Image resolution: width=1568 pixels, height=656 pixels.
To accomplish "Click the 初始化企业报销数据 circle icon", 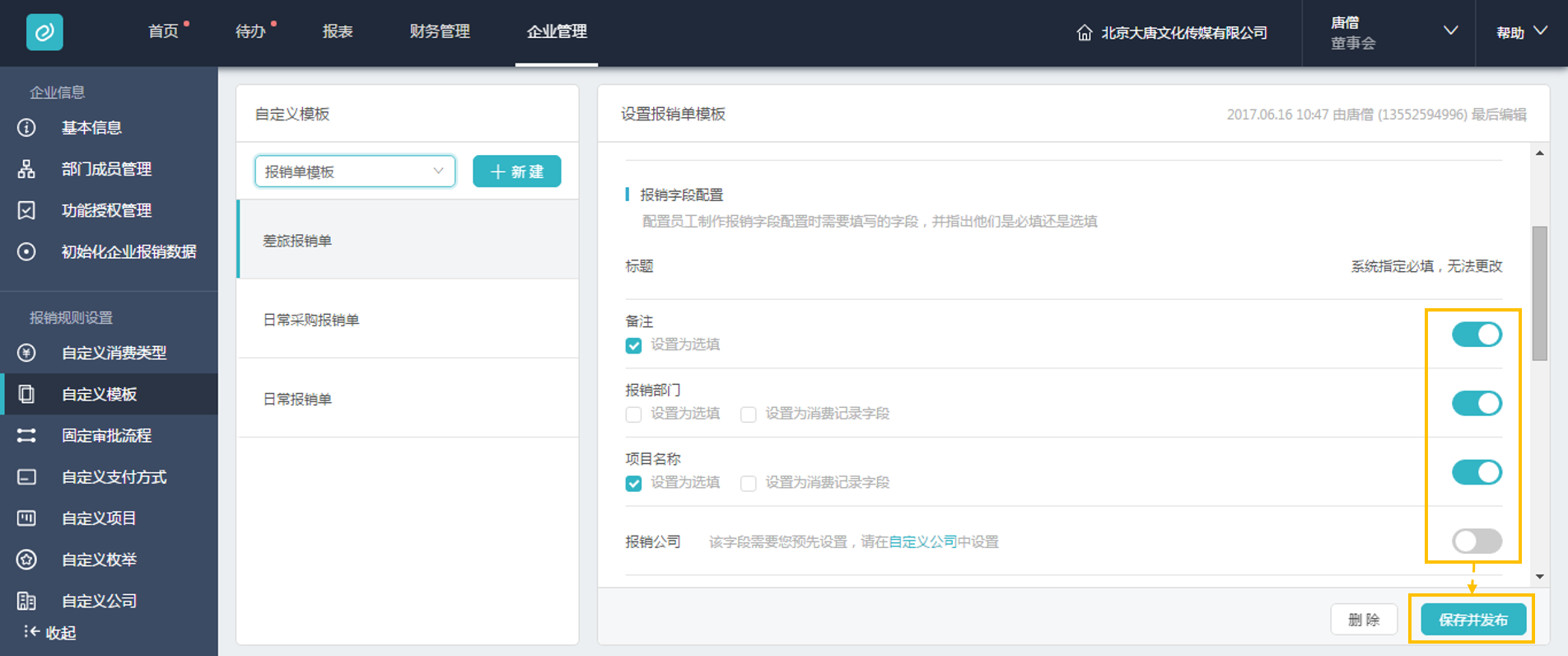I will [x=26, y=251].
